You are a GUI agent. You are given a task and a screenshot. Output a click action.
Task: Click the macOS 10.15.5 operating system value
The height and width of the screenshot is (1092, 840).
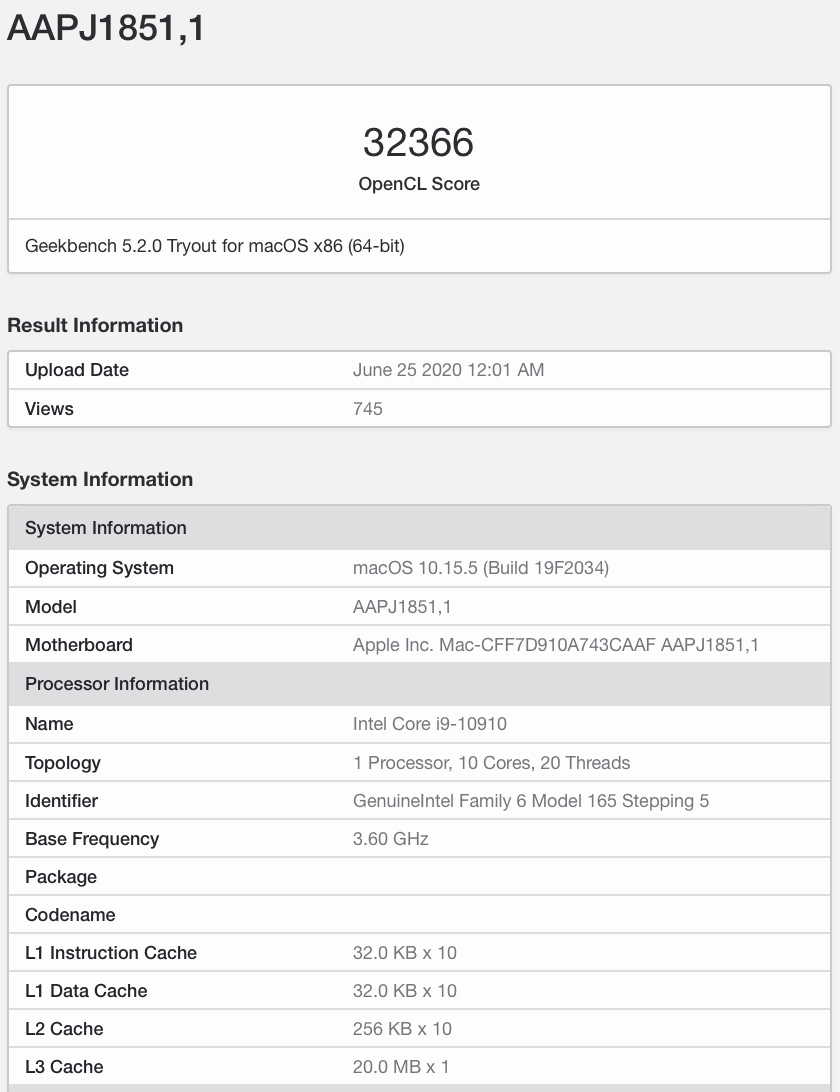(x=481, y=568)
